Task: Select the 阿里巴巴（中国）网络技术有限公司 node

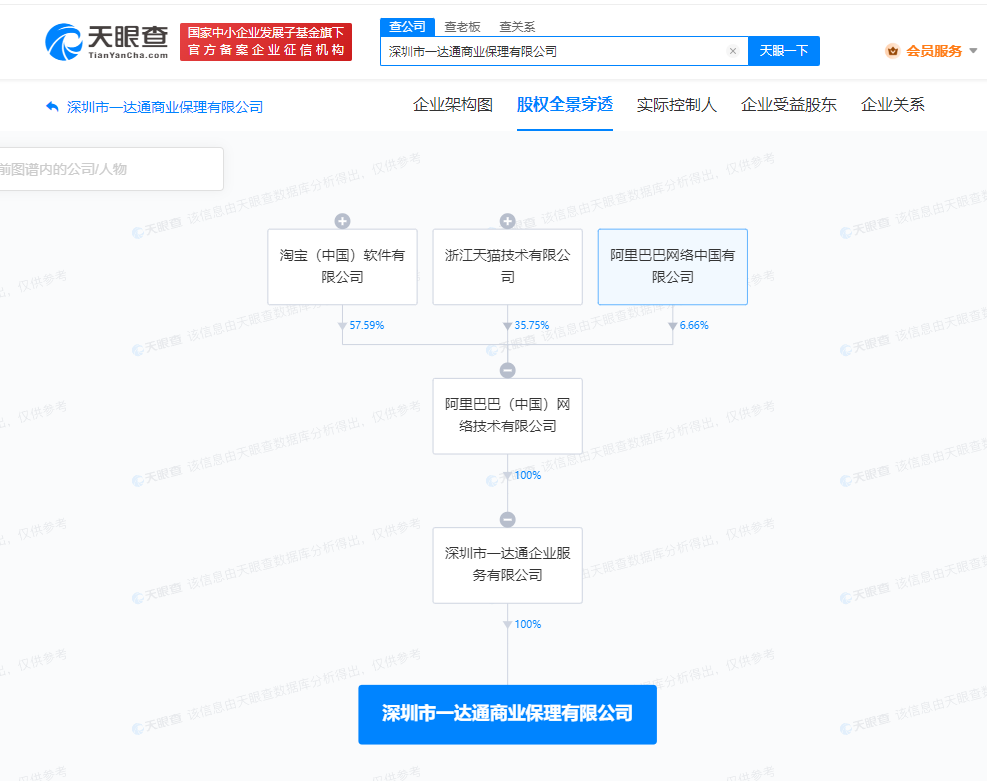Action: (507, 416)
